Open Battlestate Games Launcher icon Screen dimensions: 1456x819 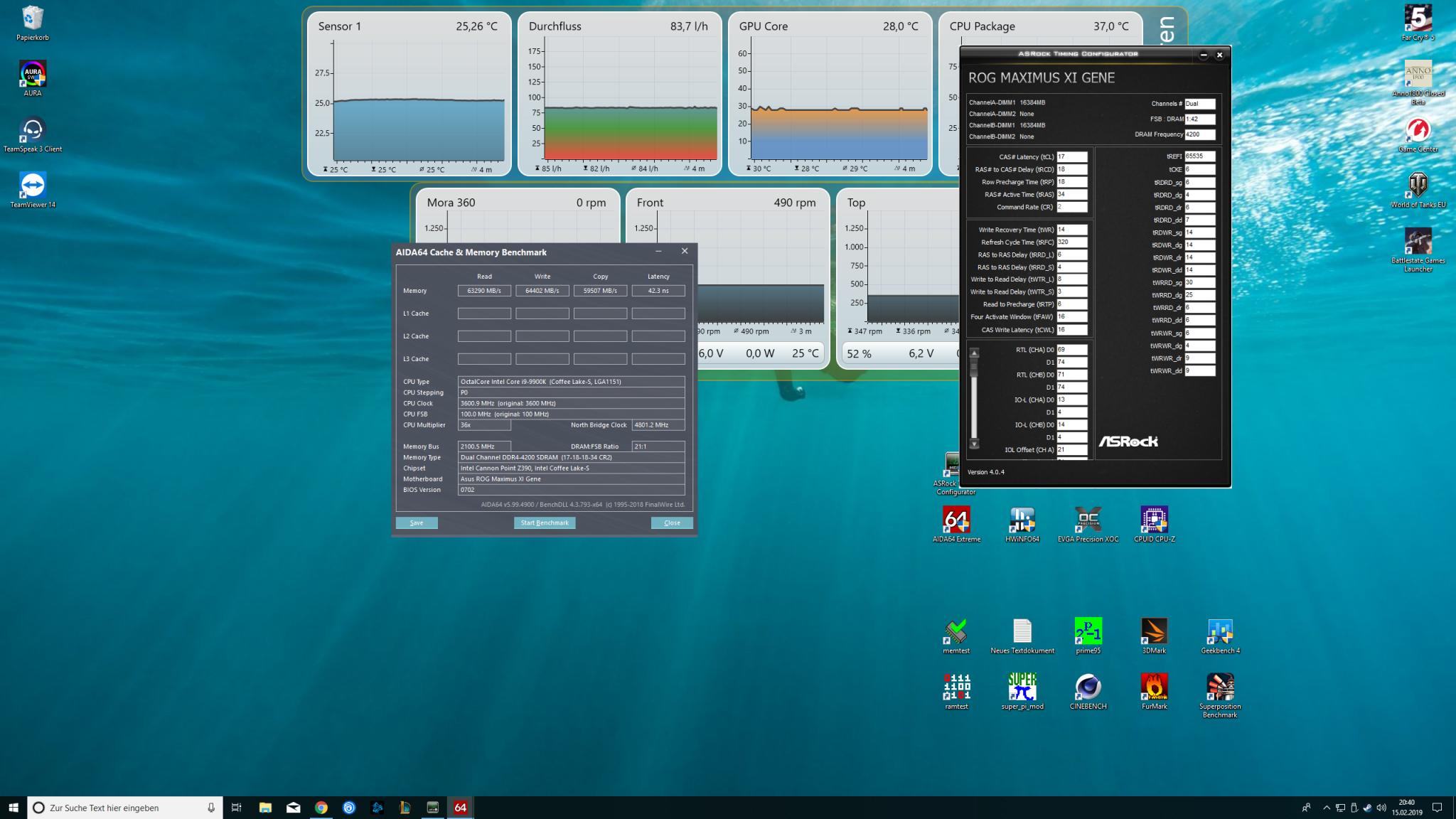tap(1418, 250)
